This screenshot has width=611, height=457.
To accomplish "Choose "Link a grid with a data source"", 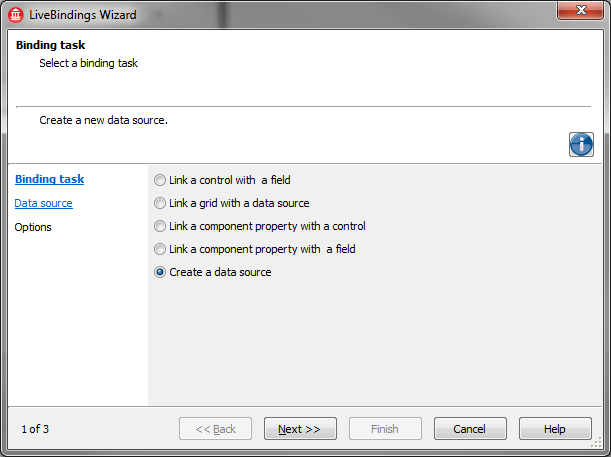I will [x=161, y=203].
